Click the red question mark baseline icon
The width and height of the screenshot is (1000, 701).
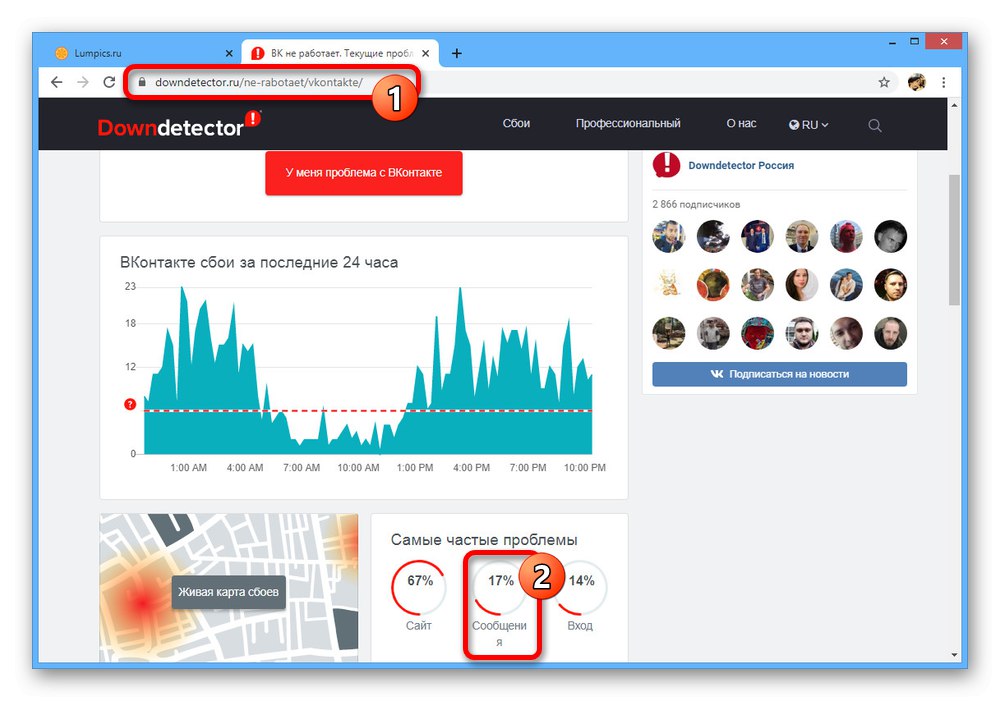coord(130,404)
